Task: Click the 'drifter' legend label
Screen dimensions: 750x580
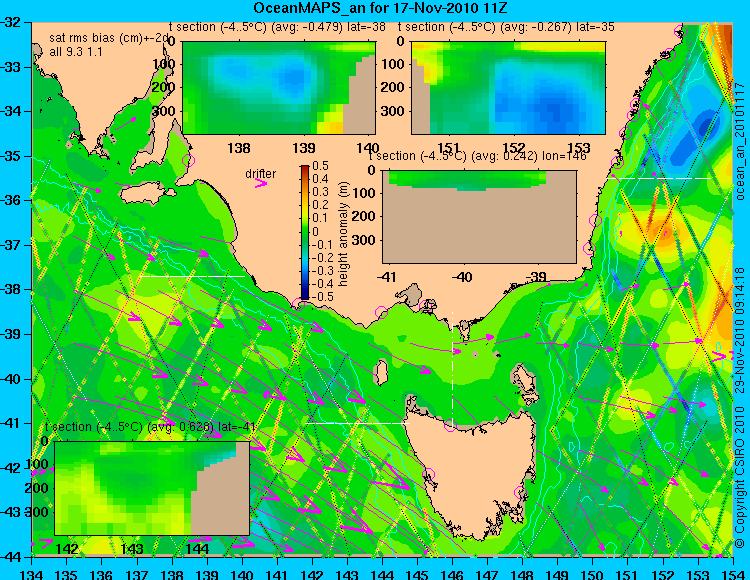Action: (x=261, y=174)
